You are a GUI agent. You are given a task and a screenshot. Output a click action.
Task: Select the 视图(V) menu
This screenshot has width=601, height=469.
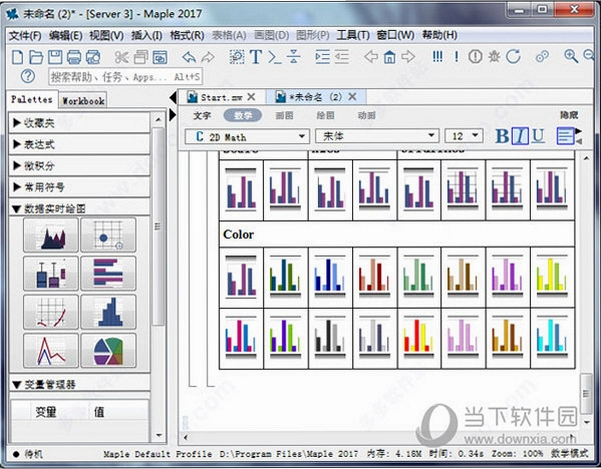(x=106, y=36)
